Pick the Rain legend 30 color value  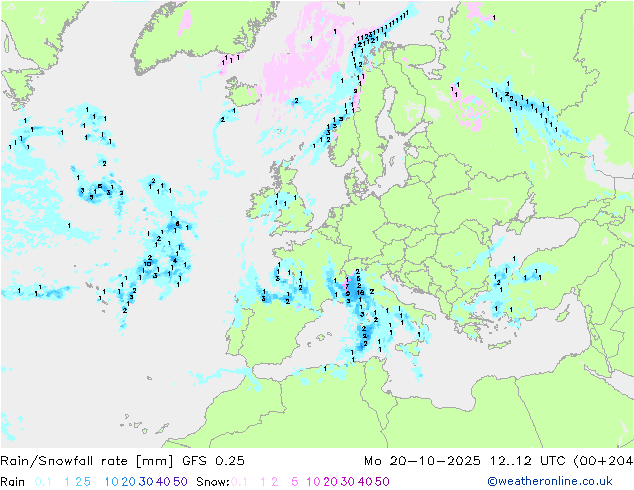tap(146, 482)
